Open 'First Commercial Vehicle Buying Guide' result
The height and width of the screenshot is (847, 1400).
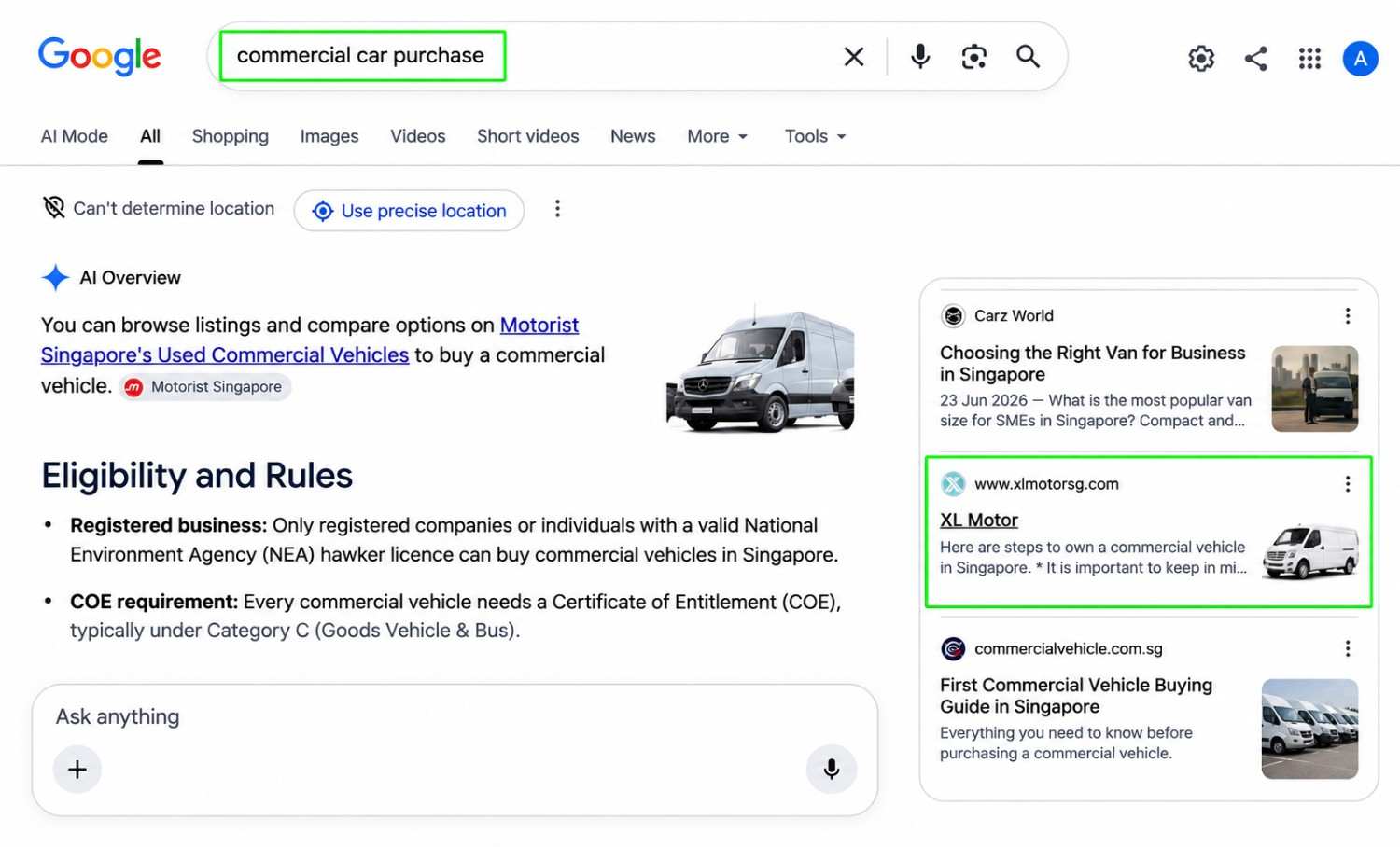click(1076, 696)
